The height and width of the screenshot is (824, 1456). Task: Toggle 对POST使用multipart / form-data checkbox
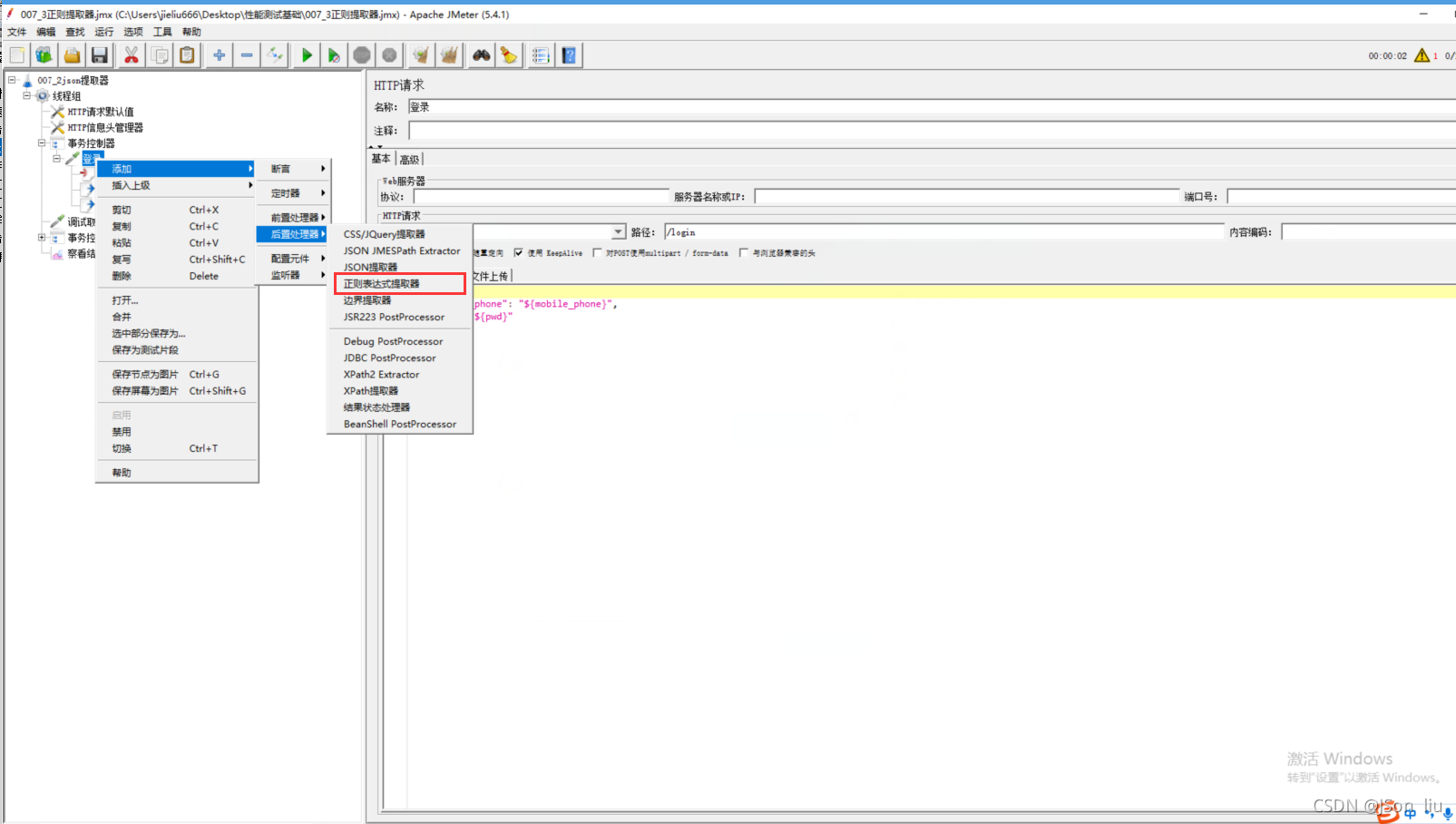597,253
